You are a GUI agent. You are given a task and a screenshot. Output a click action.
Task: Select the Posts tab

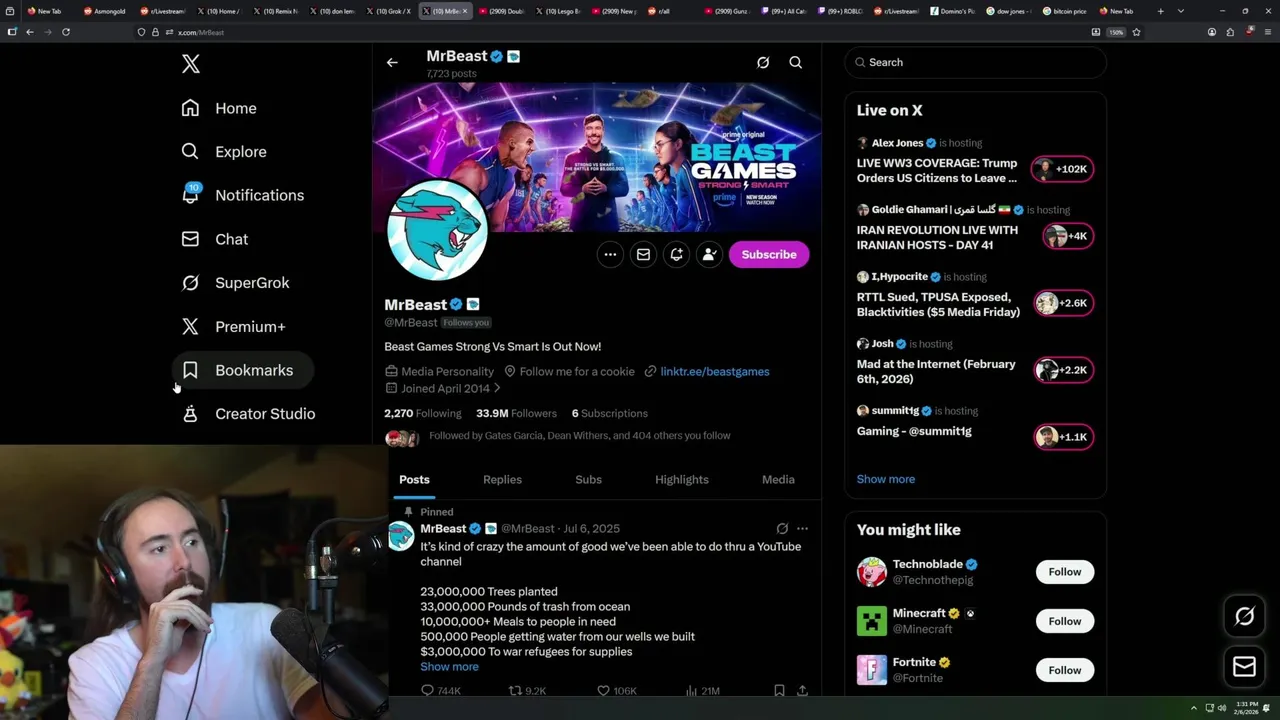(414, 480)
